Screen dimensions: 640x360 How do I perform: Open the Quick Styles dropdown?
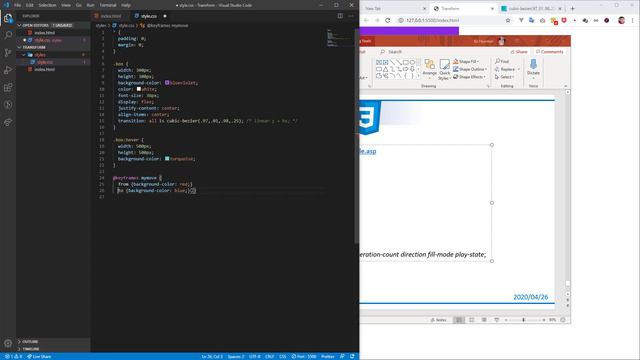444,69
